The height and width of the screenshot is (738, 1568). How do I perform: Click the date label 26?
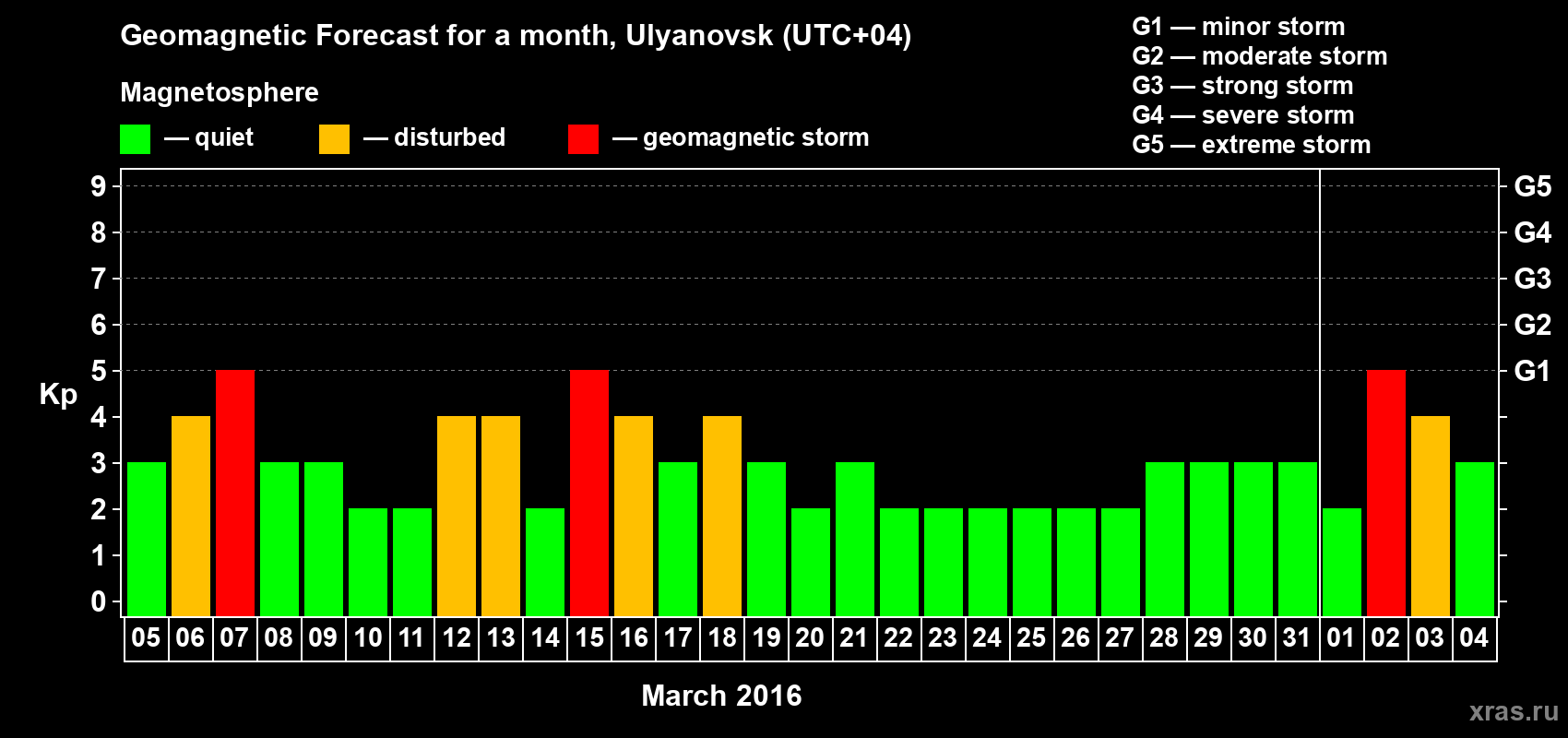(x=1075, y=637)
